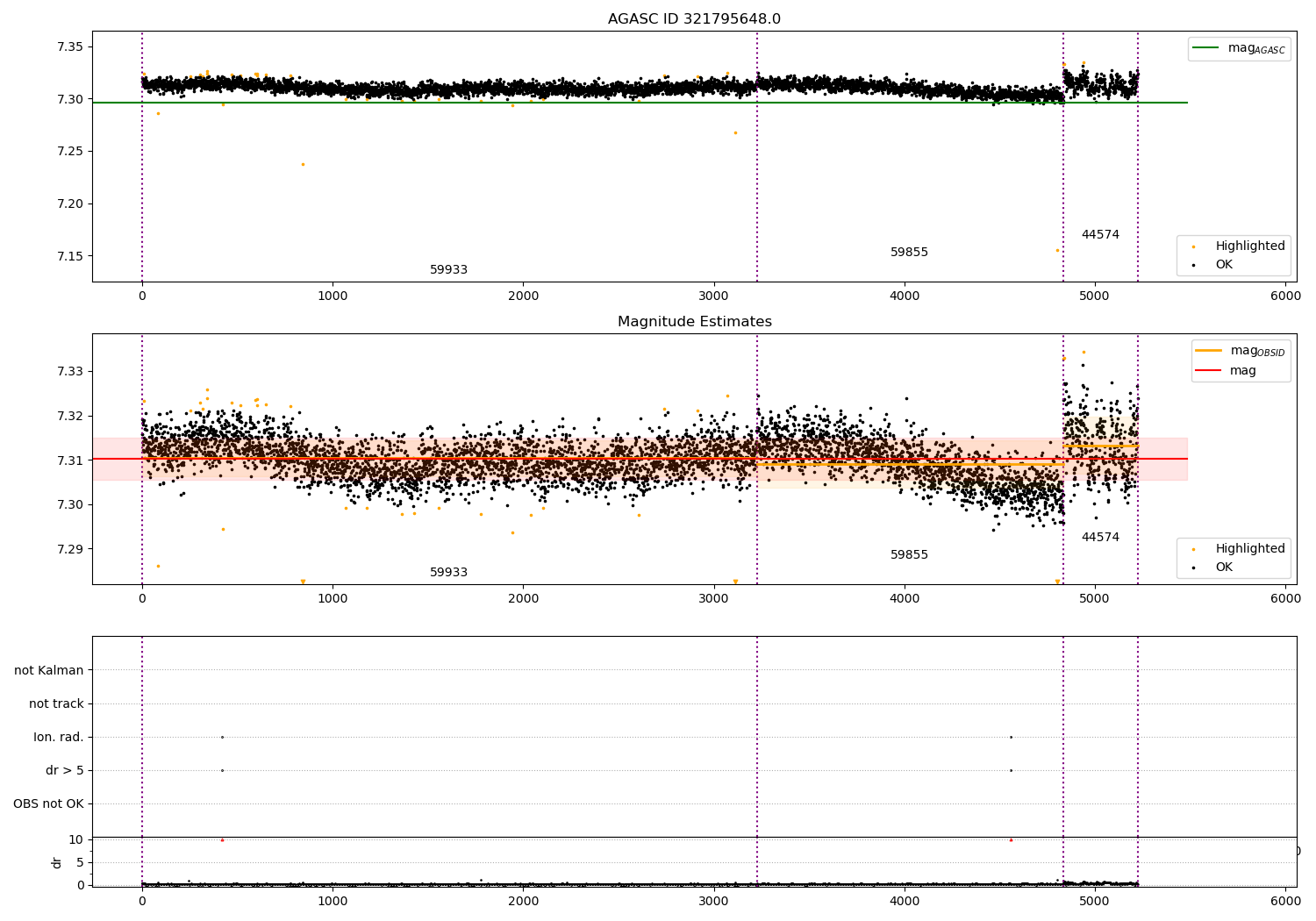The image size is (1316, 921).
Task: Click the 7.15 y-axis tick in top plot
Action: point(69,256)
